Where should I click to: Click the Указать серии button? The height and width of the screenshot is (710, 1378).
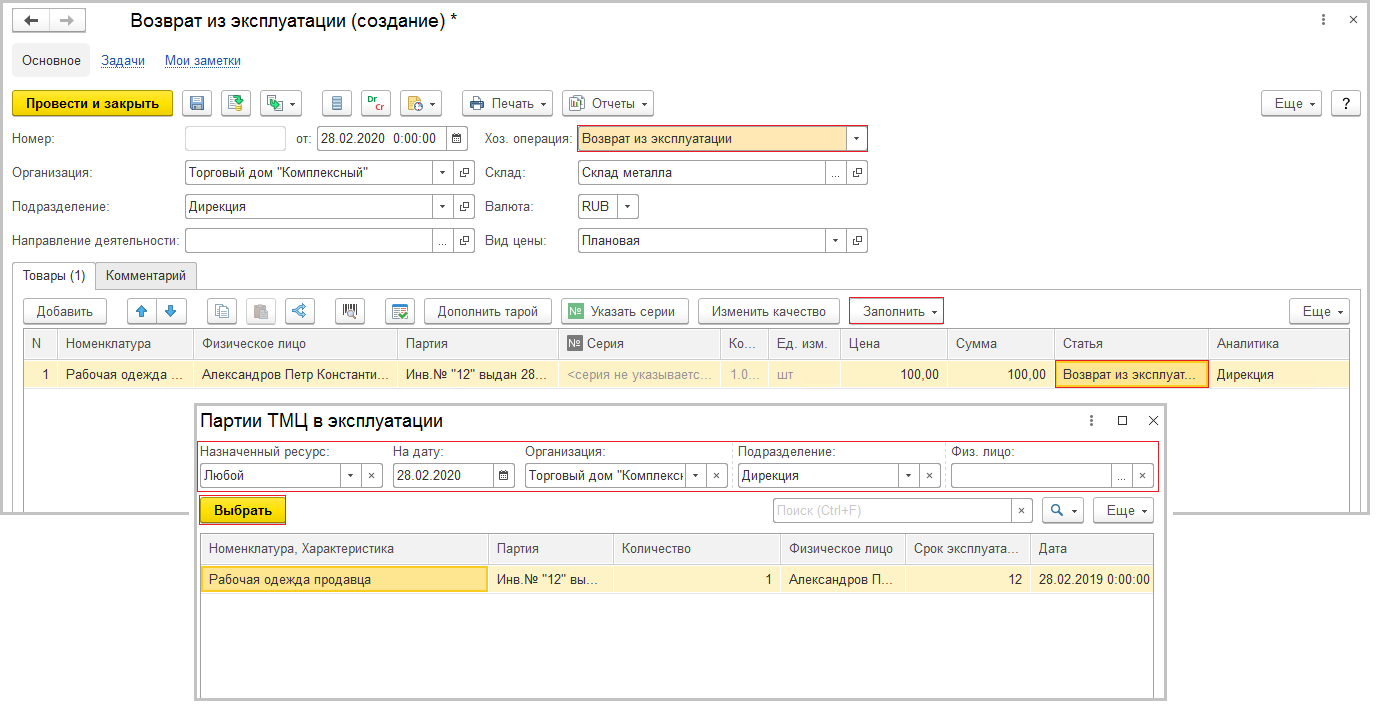tap(624, 311)
